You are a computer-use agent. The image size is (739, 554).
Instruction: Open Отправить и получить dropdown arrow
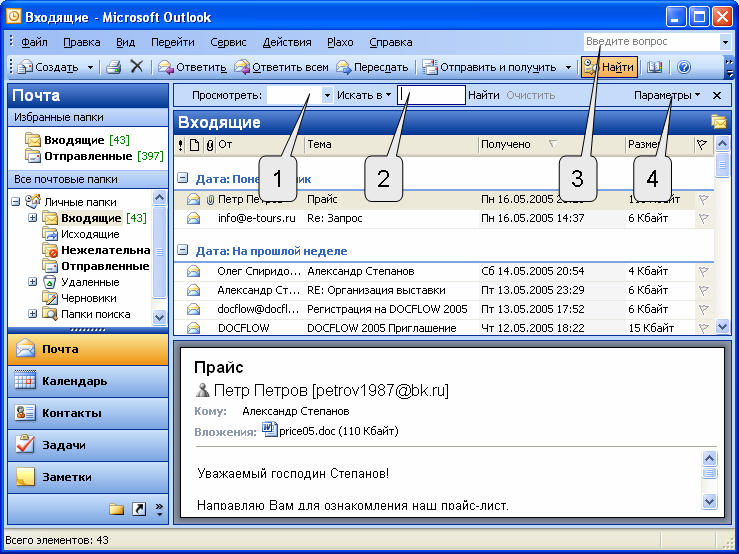tap(568, 67)
